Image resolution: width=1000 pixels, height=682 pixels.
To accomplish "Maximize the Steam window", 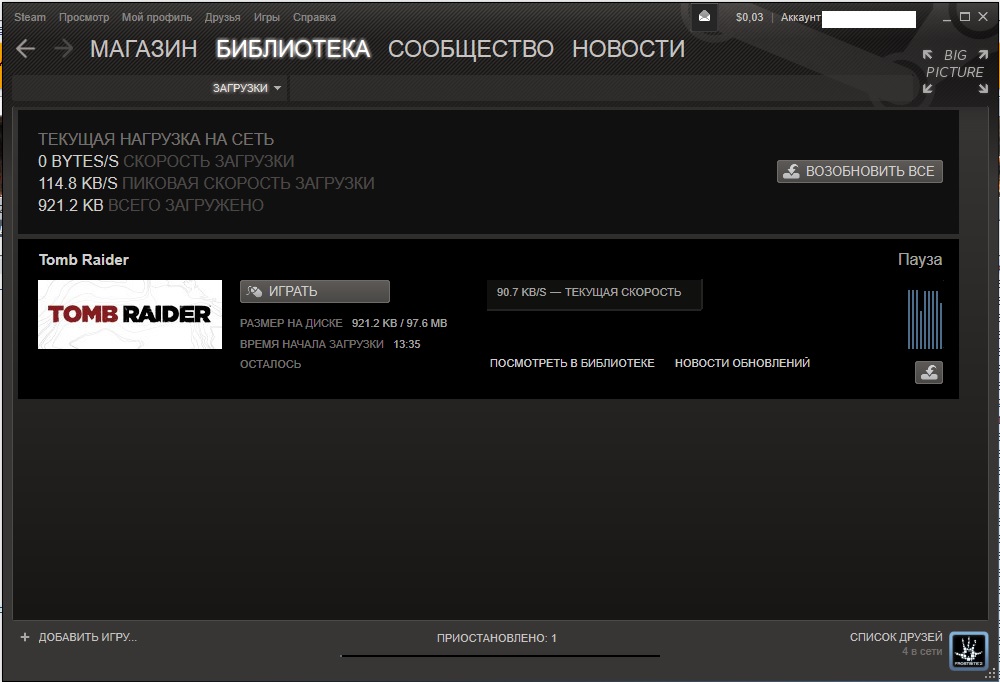I will [965, 17].
